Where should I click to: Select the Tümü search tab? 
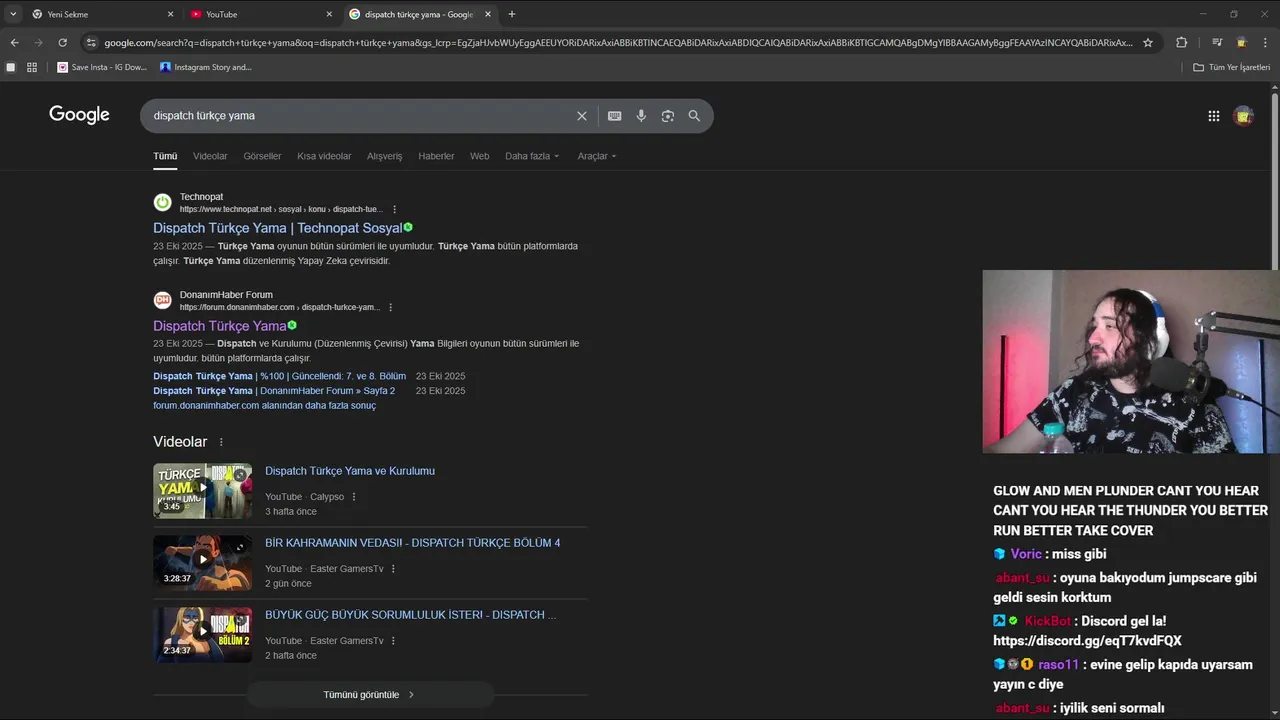165,156
